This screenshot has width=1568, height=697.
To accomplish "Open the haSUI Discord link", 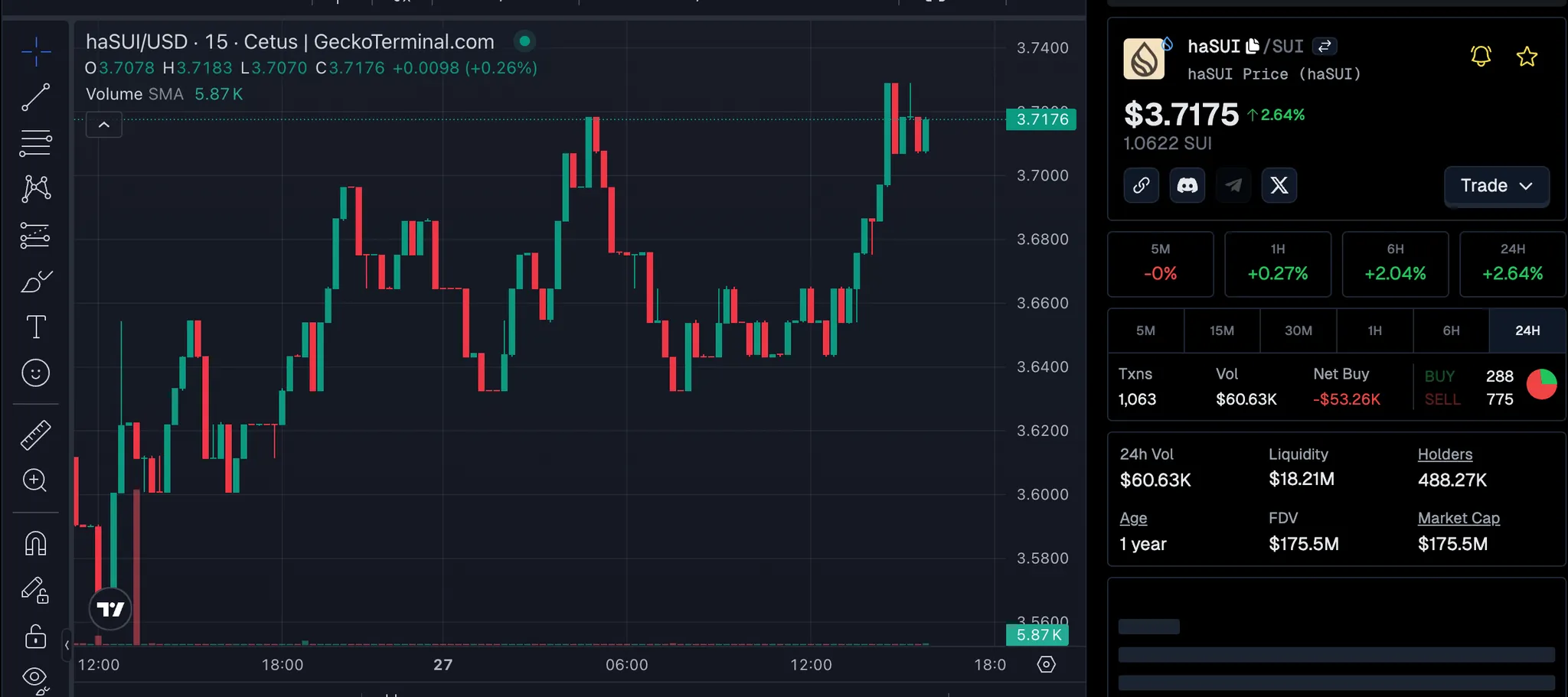I will tap(1187, 185).
